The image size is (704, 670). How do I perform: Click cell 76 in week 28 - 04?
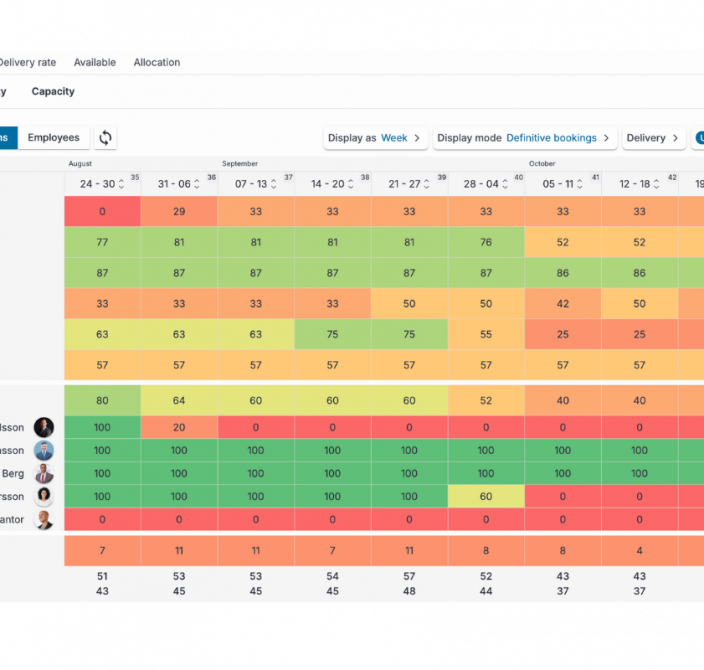pyautogui.click(x=486, y=242)
